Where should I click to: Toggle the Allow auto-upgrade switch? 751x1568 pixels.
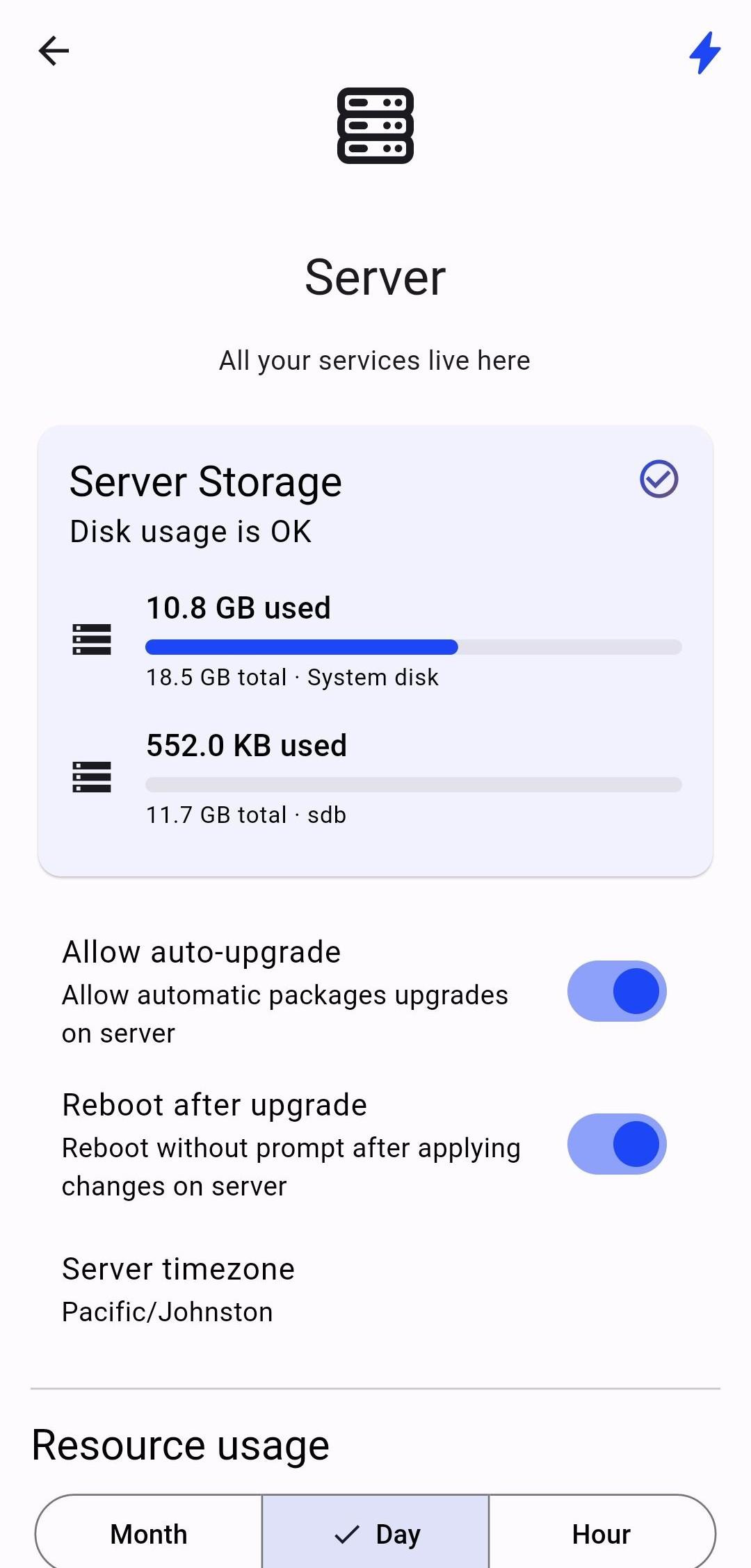(617, 991)
